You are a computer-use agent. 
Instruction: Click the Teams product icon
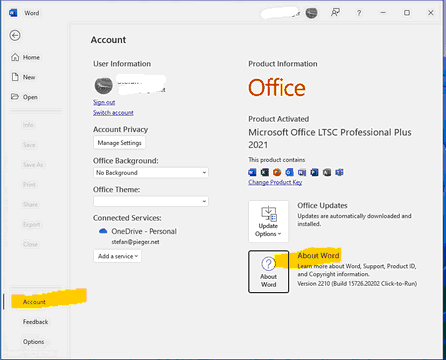[x=339, y=172]
